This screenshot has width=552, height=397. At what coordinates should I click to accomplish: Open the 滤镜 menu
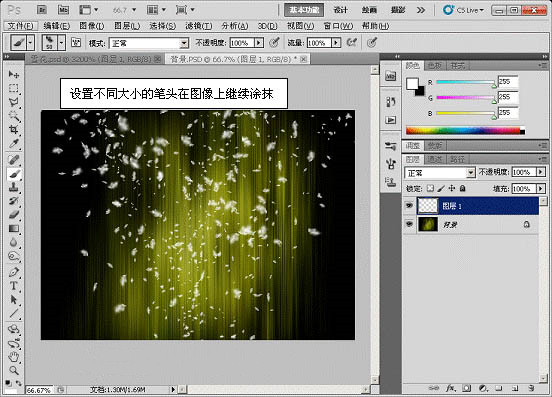[199, 26]
